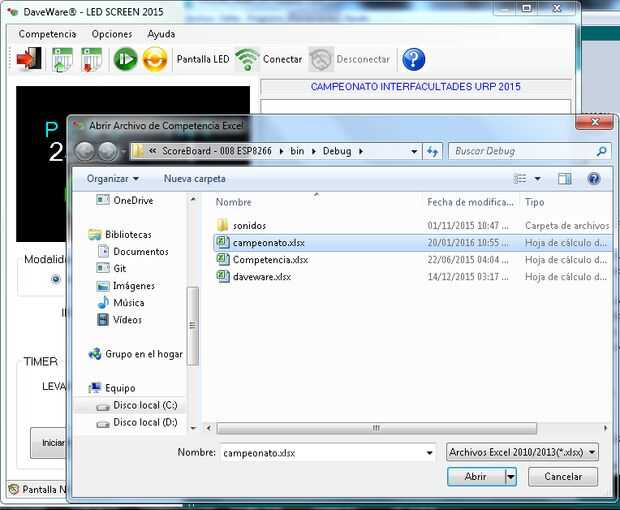Click the dialog help question mark icon
This screenshot has width=620, height=510.
(x=594, y=179)
